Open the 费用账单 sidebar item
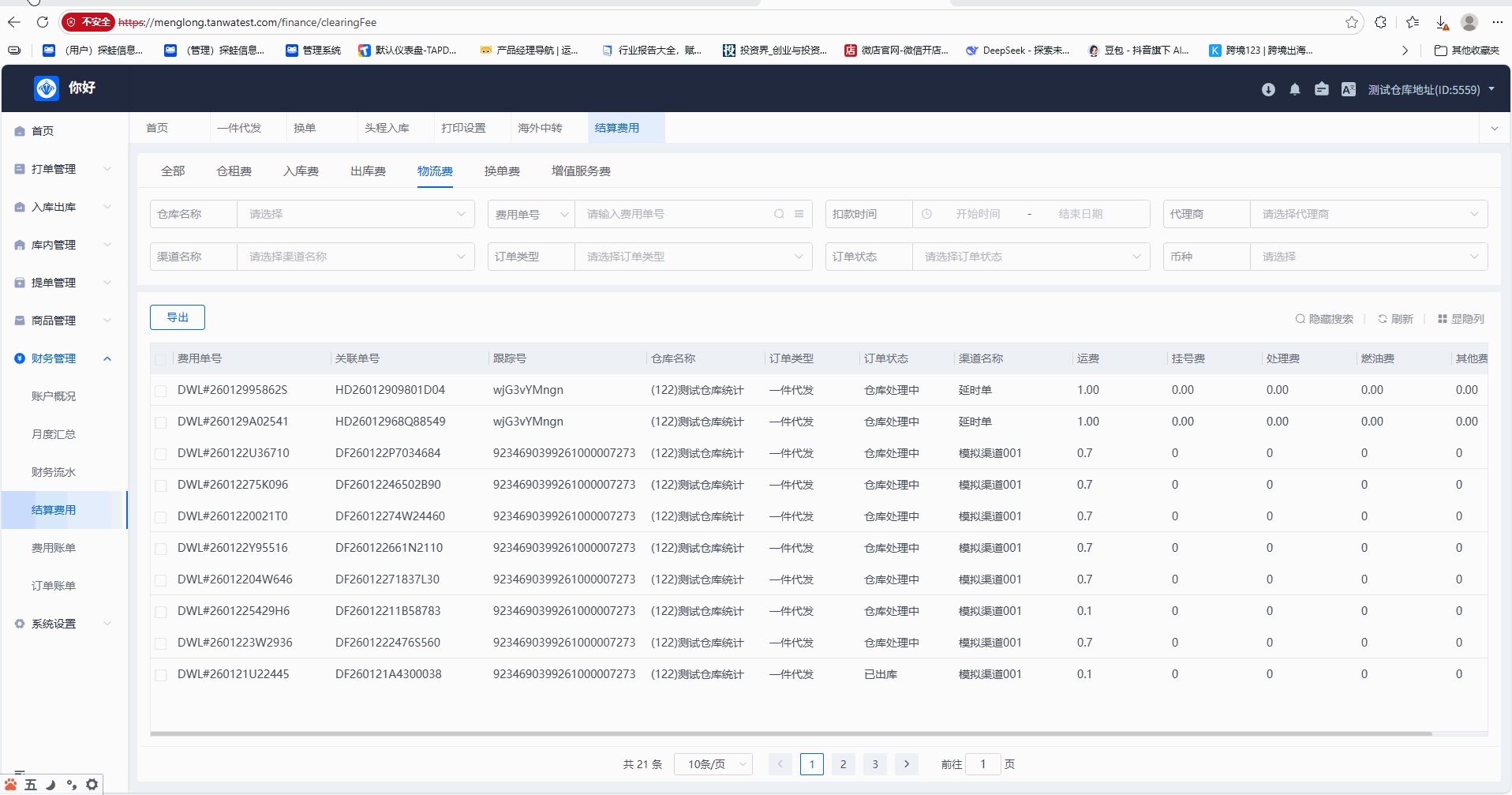The width and height of the screenshot is (1512, 795). click(x=54, y=548)
